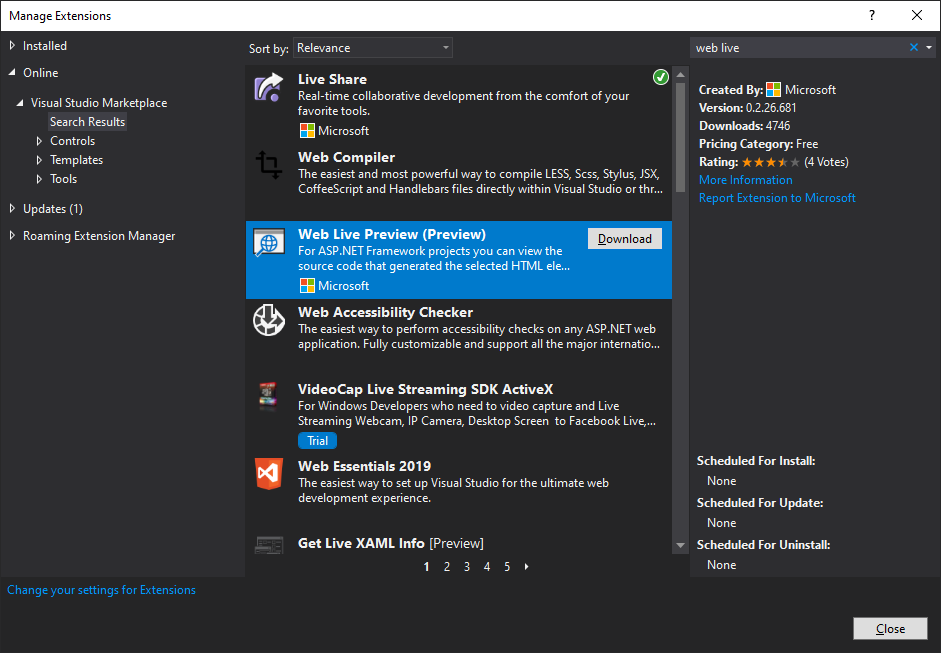Click the Microsoft logo under Web Live Preview
941x653 pixels.
tap(307, 286)
